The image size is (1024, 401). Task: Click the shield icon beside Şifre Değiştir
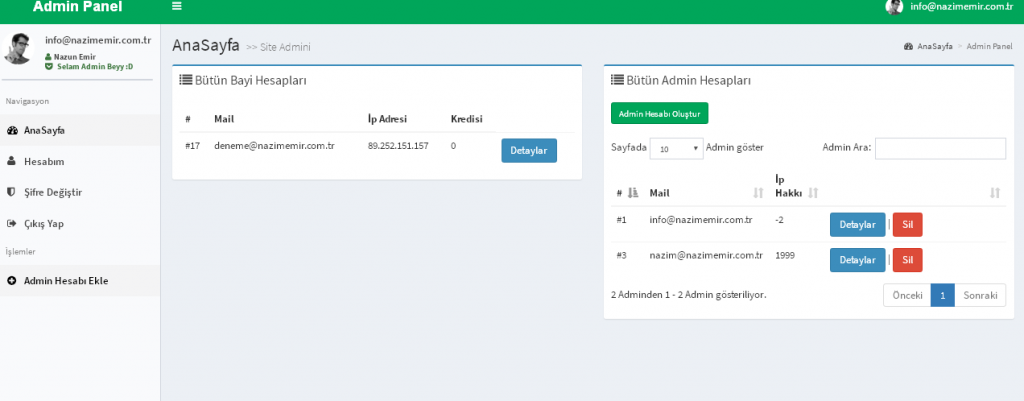coord(11,193)
